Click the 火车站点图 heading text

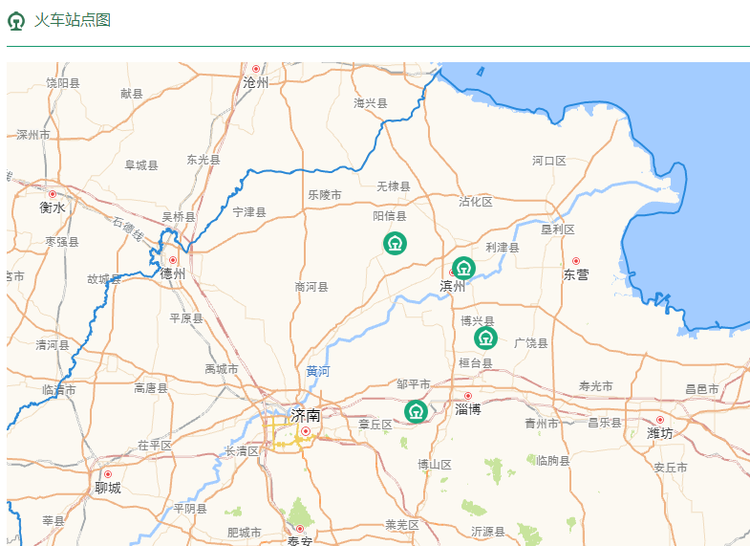(73, 21)
